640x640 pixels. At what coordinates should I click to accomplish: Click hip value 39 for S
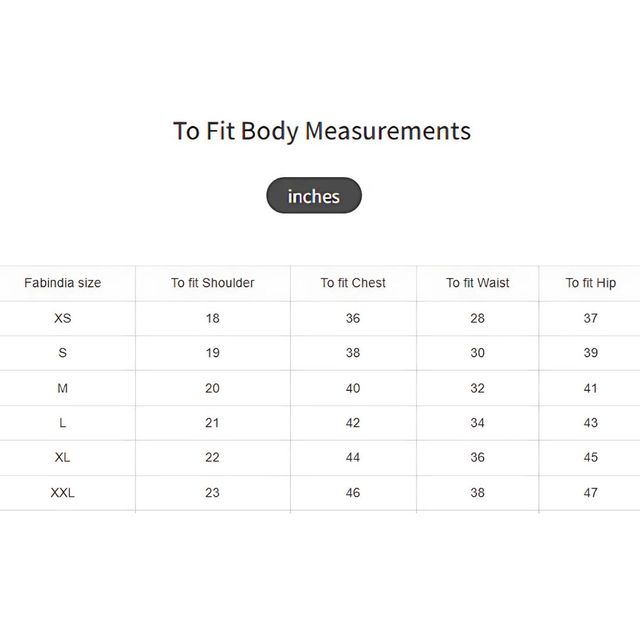[x=591, y=353]
